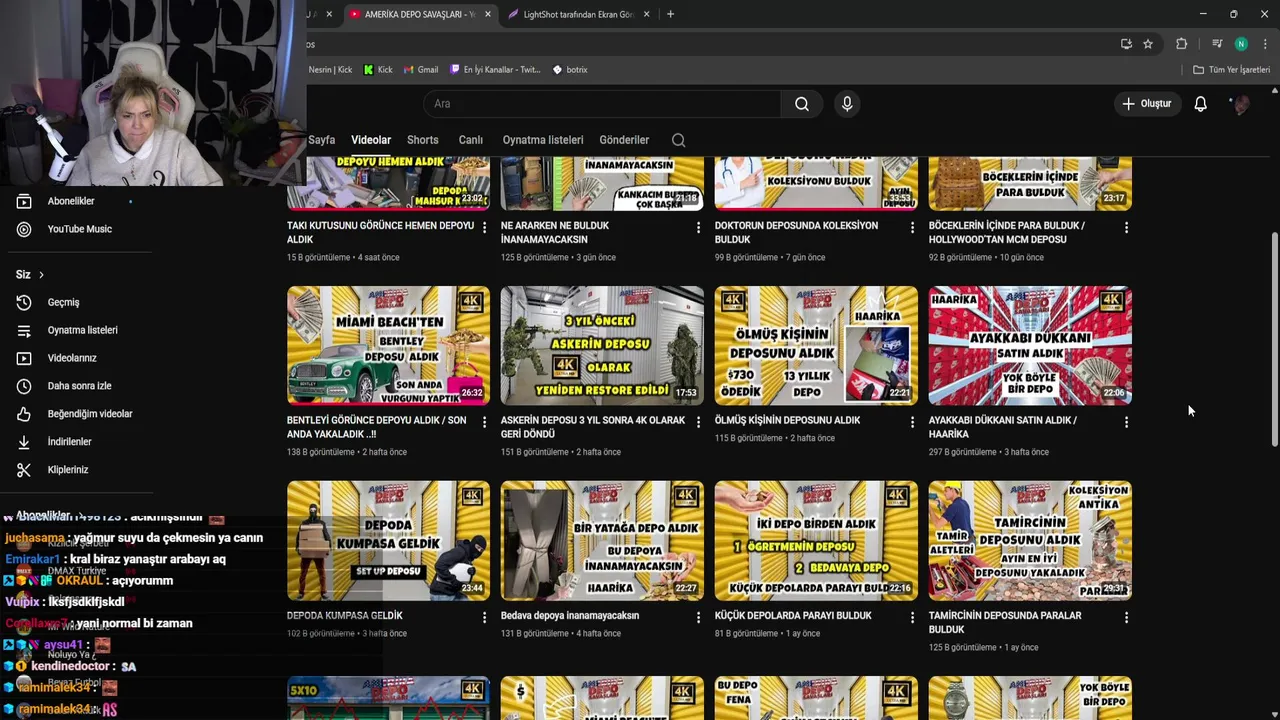Open options for ASKERİN DEPOSU video
Screen dimensions: 1280x720
pyautogui.click(x=698, y=423)
